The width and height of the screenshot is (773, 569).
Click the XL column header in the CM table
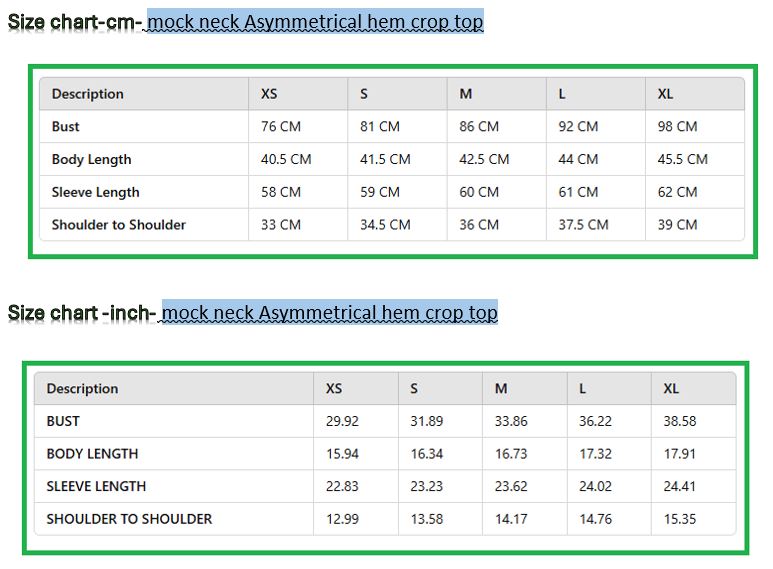click(x=665, y=94)
